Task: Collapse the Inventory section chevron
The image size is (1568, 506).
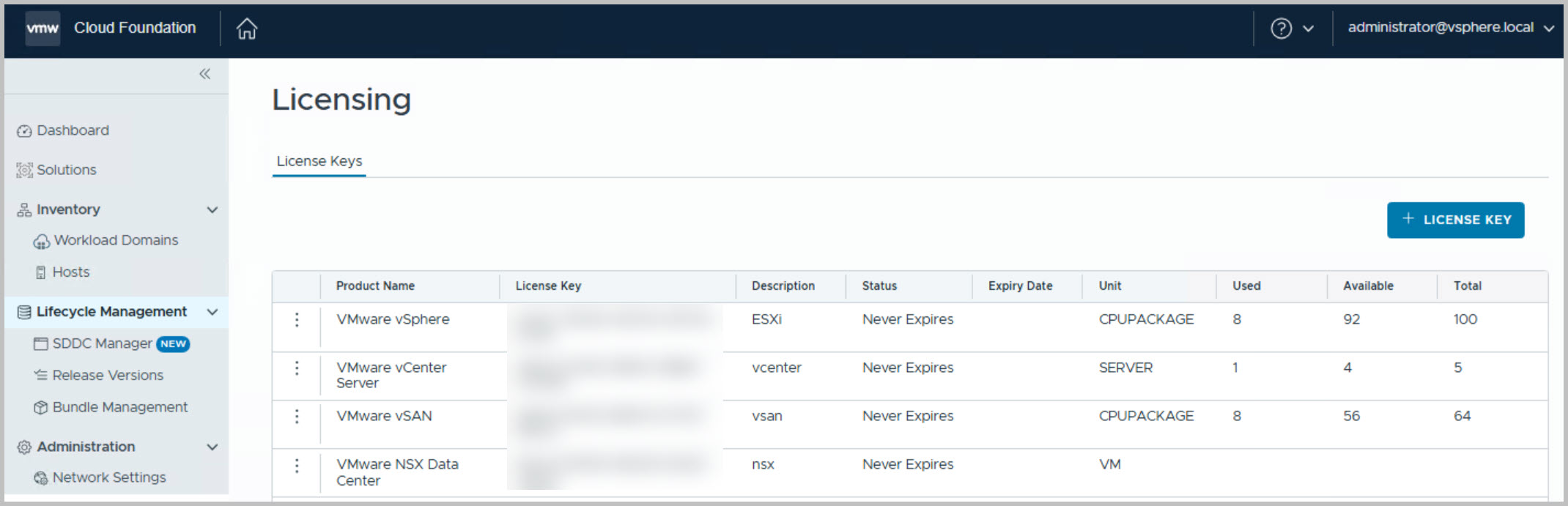Action: [x=212, y=209]
